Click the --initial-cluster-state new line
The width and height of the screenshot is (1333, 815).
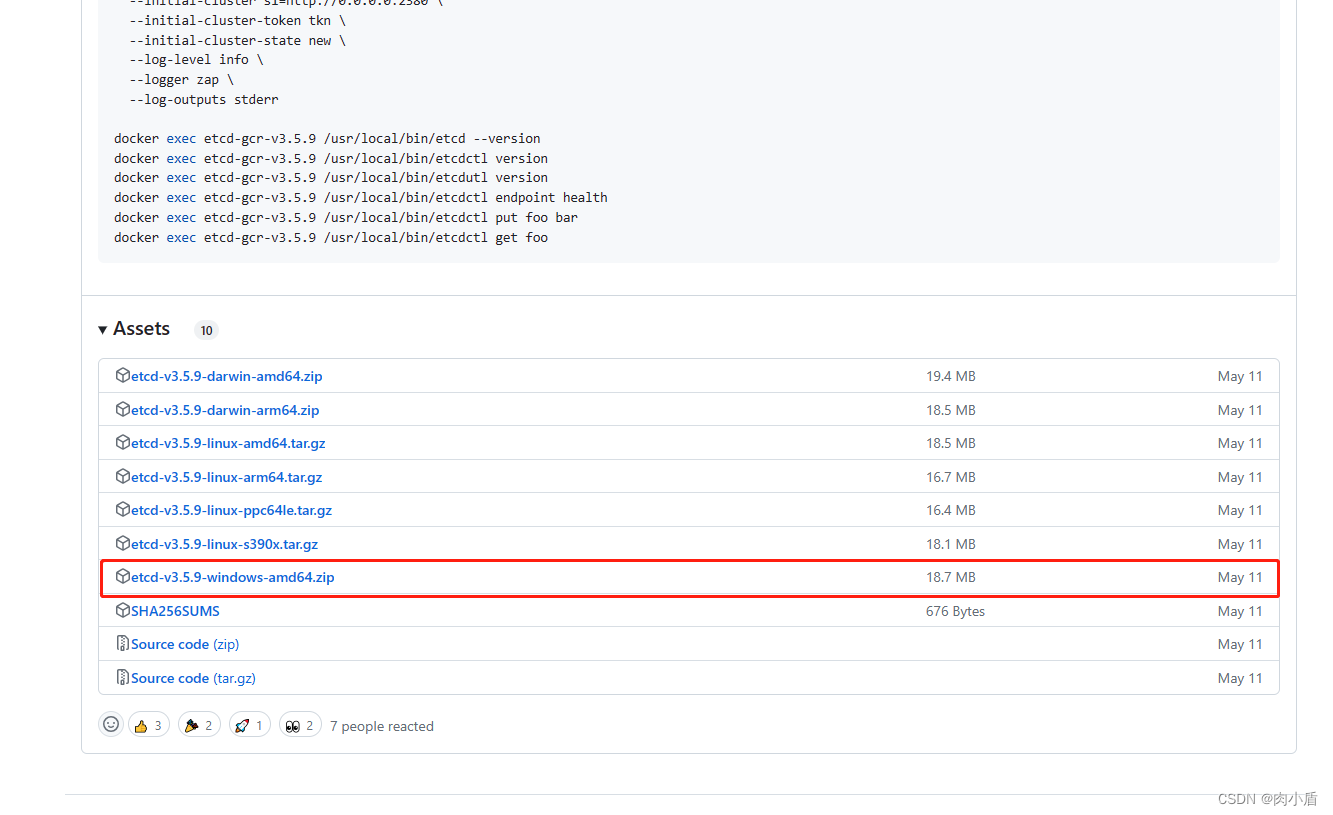(x=238, y=40)
